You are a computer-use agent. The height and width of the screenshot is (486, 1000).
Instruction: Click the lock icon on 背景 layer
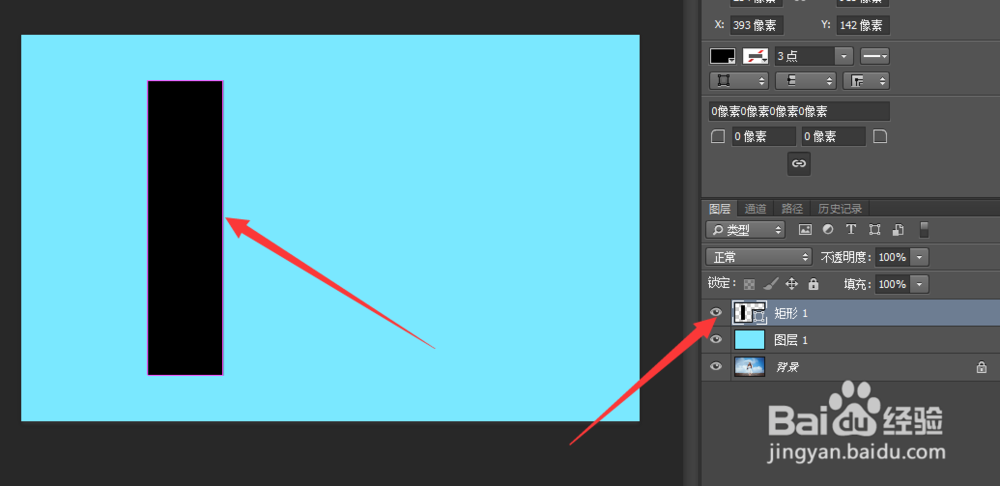(x=982, y=367)
